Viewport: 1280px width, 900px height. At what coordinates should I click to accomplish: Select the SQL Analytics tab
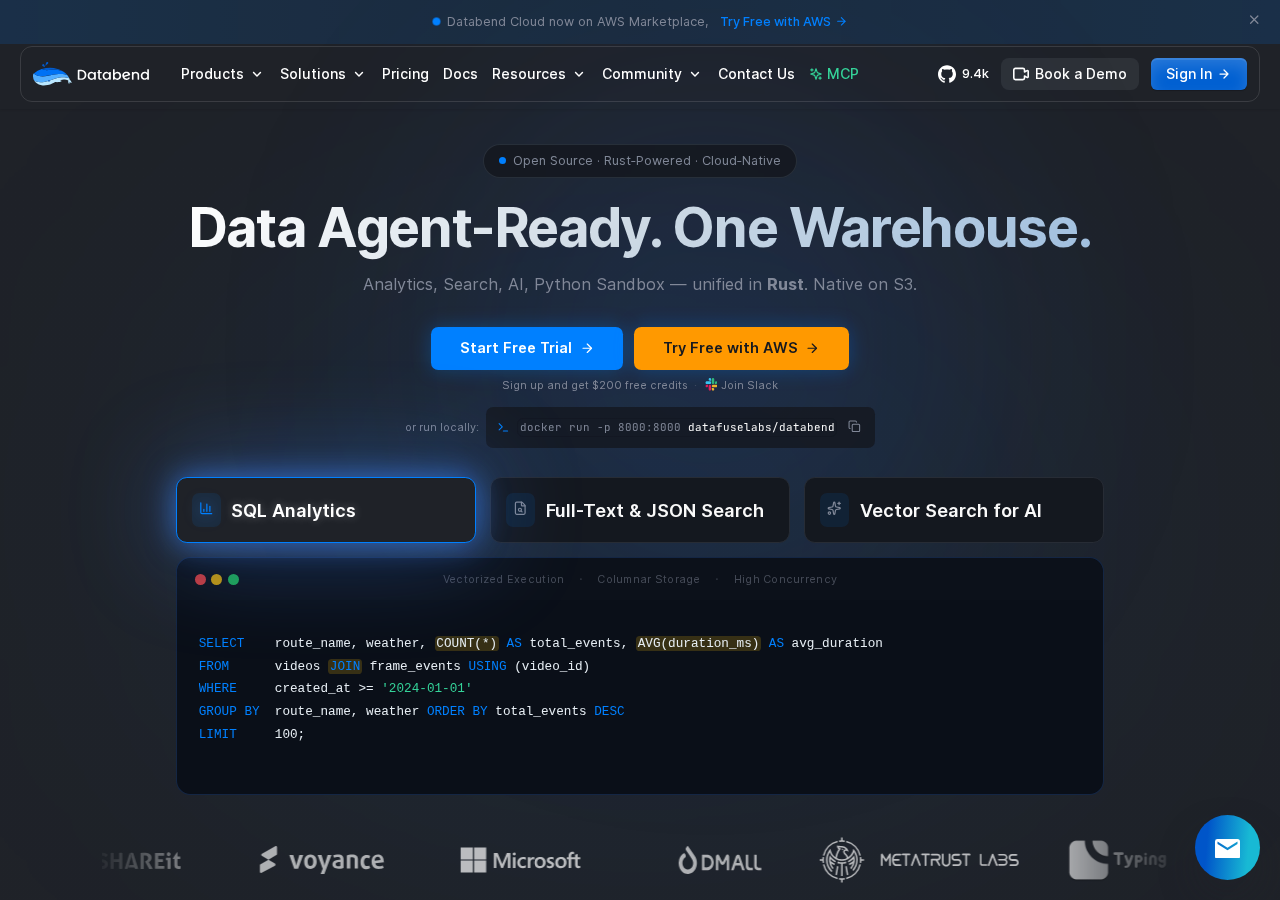tap(326, 510)
